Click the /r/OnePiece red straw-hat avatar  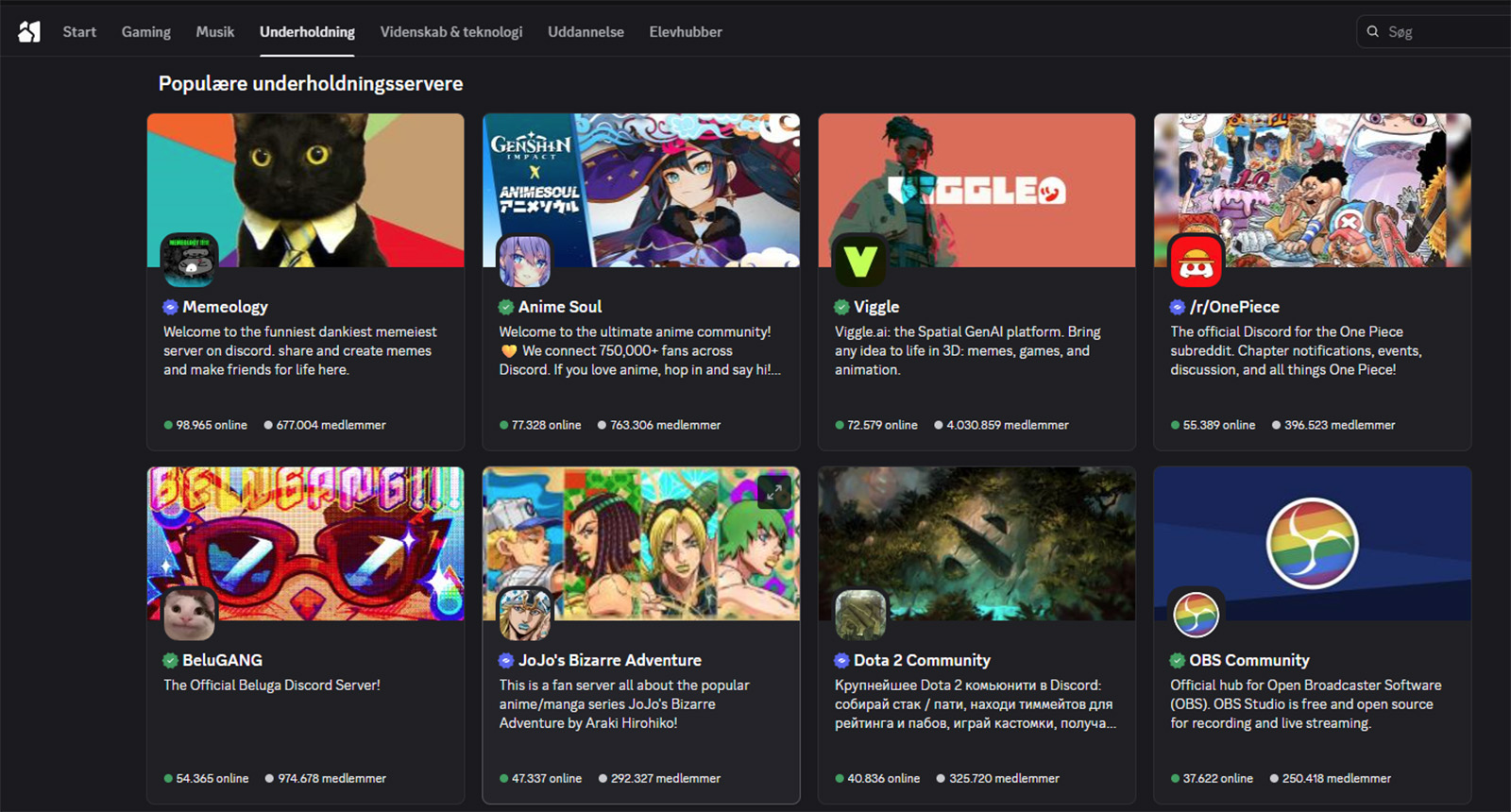click(x=1196, y=261)
